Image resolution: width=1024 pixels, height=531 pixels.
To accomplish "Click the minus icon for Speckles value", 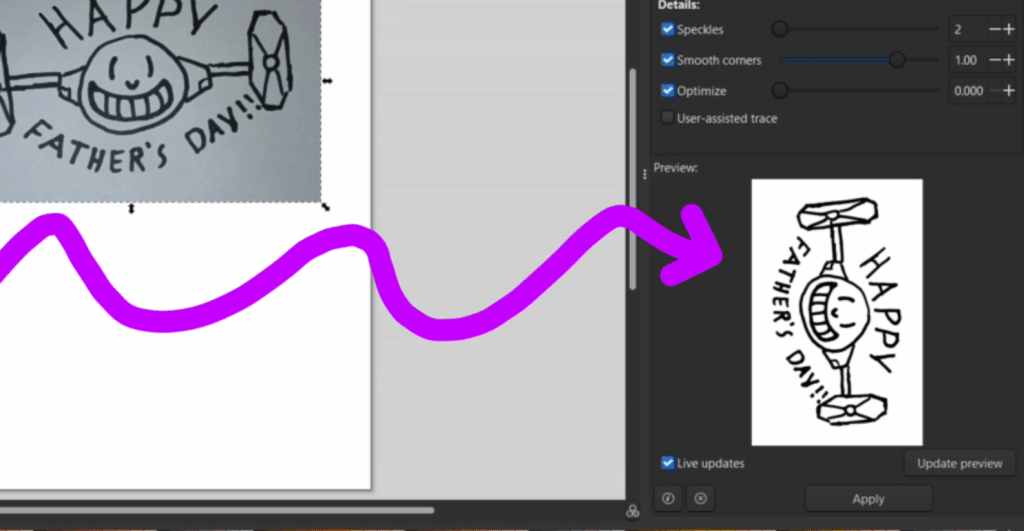I will tap(994, 30).
